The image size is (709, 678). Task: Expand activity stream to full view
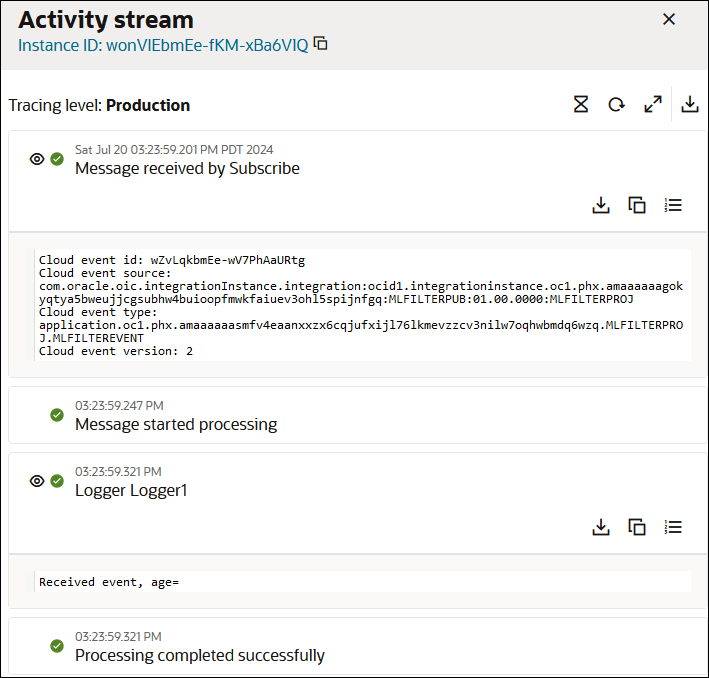coord(653,104)
